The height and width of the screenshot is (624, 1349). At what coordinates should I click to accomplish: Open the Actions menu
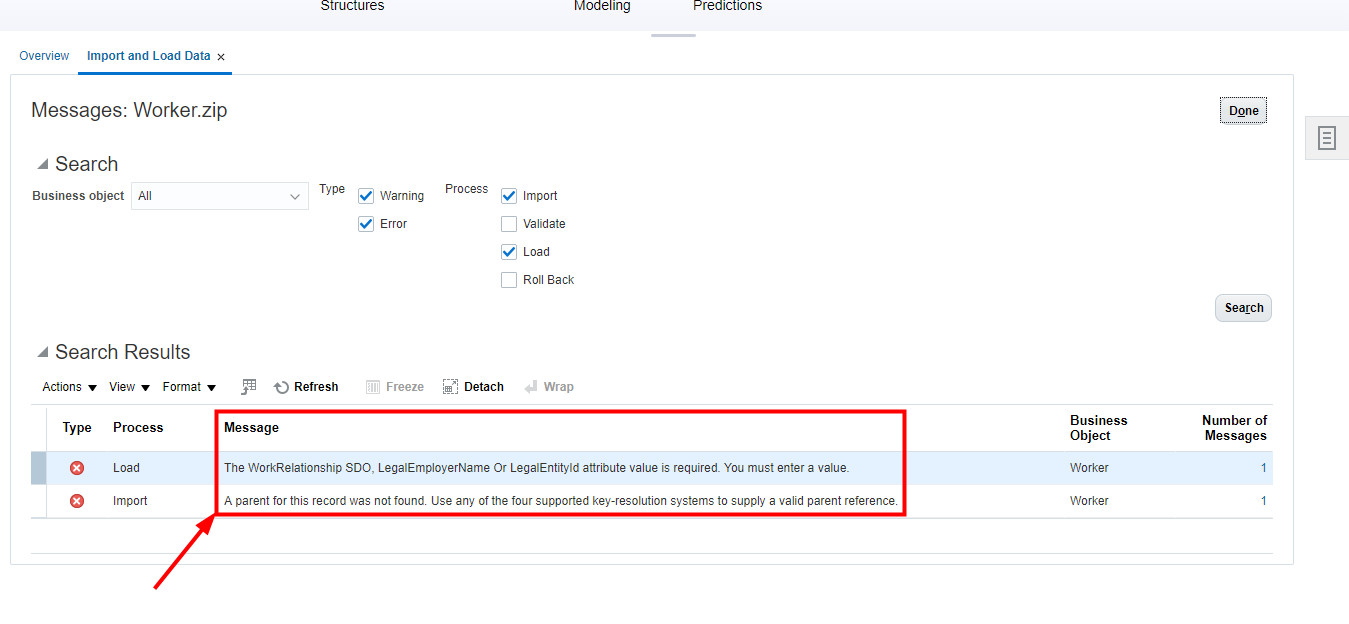pyautogui.click(x=69, y=387)
